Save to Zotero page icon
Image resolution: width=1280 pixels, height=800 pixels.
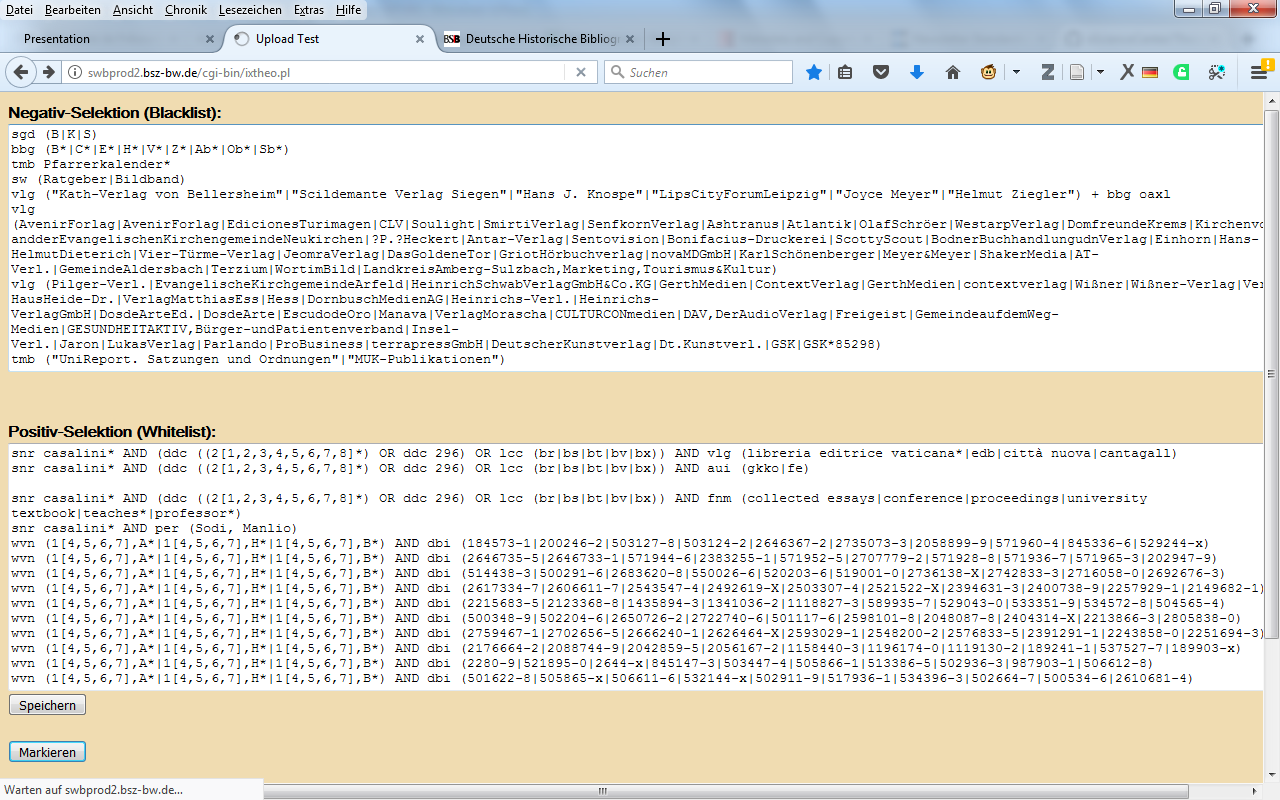pos(1077,72)
